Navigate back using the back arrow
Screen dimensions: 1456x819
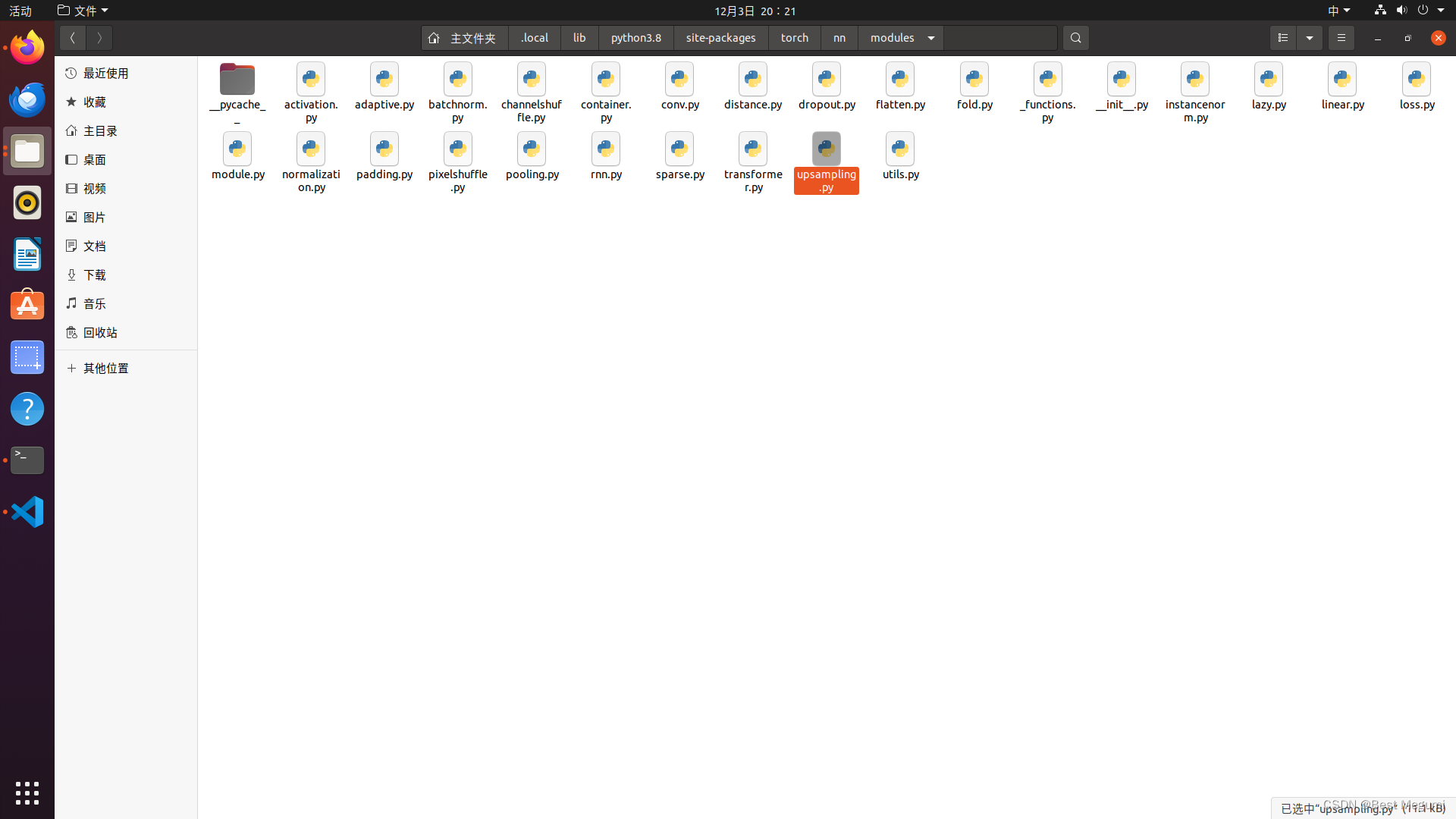(72, 37)
